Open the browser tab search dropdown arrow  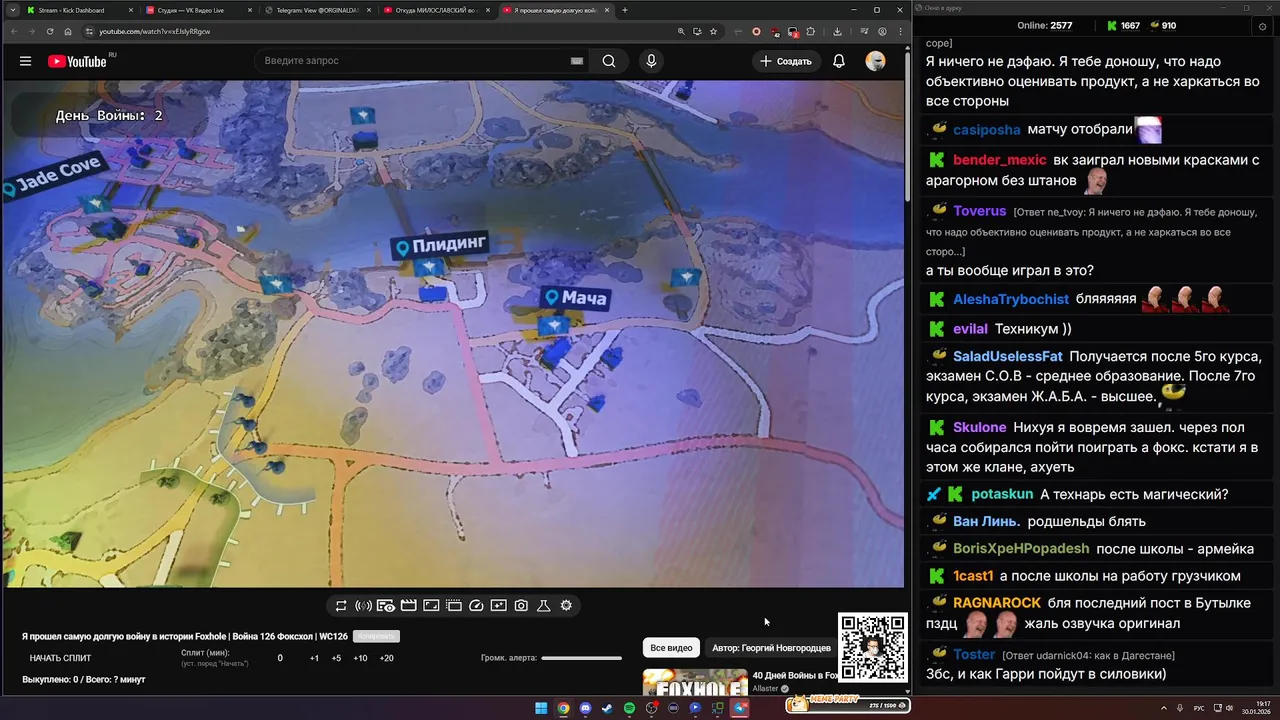point(13,10)
